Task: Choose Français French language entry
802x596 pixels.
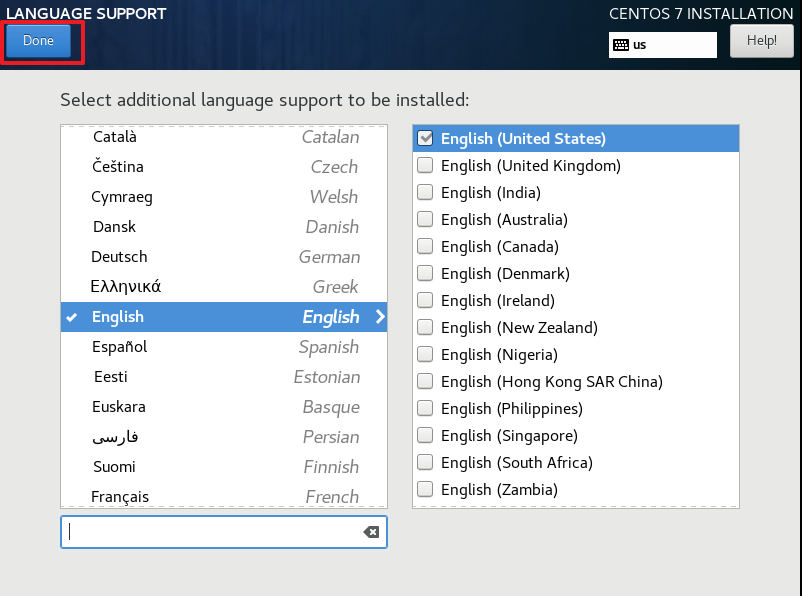Action: point(224,496)
